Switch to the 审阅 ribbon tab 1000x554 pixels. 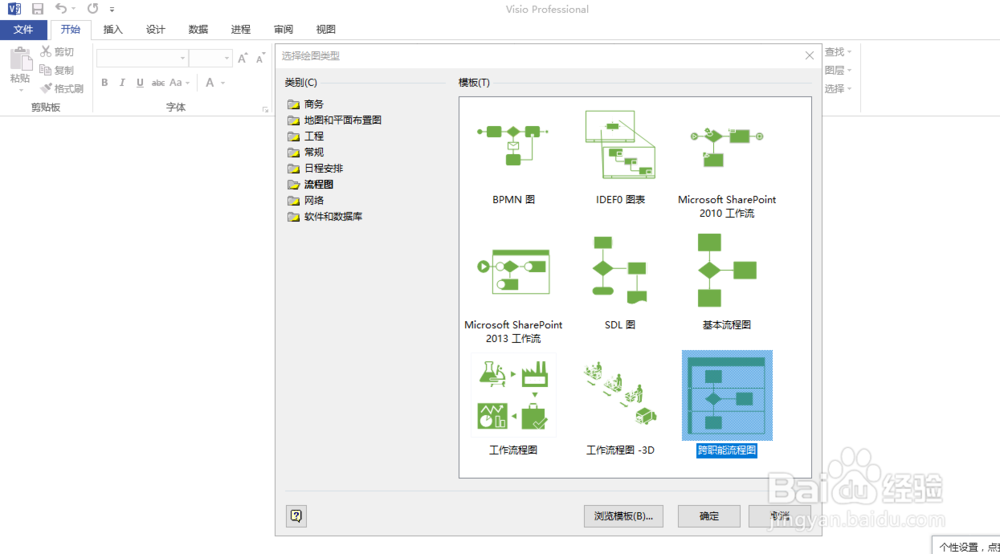coord(283,29)
